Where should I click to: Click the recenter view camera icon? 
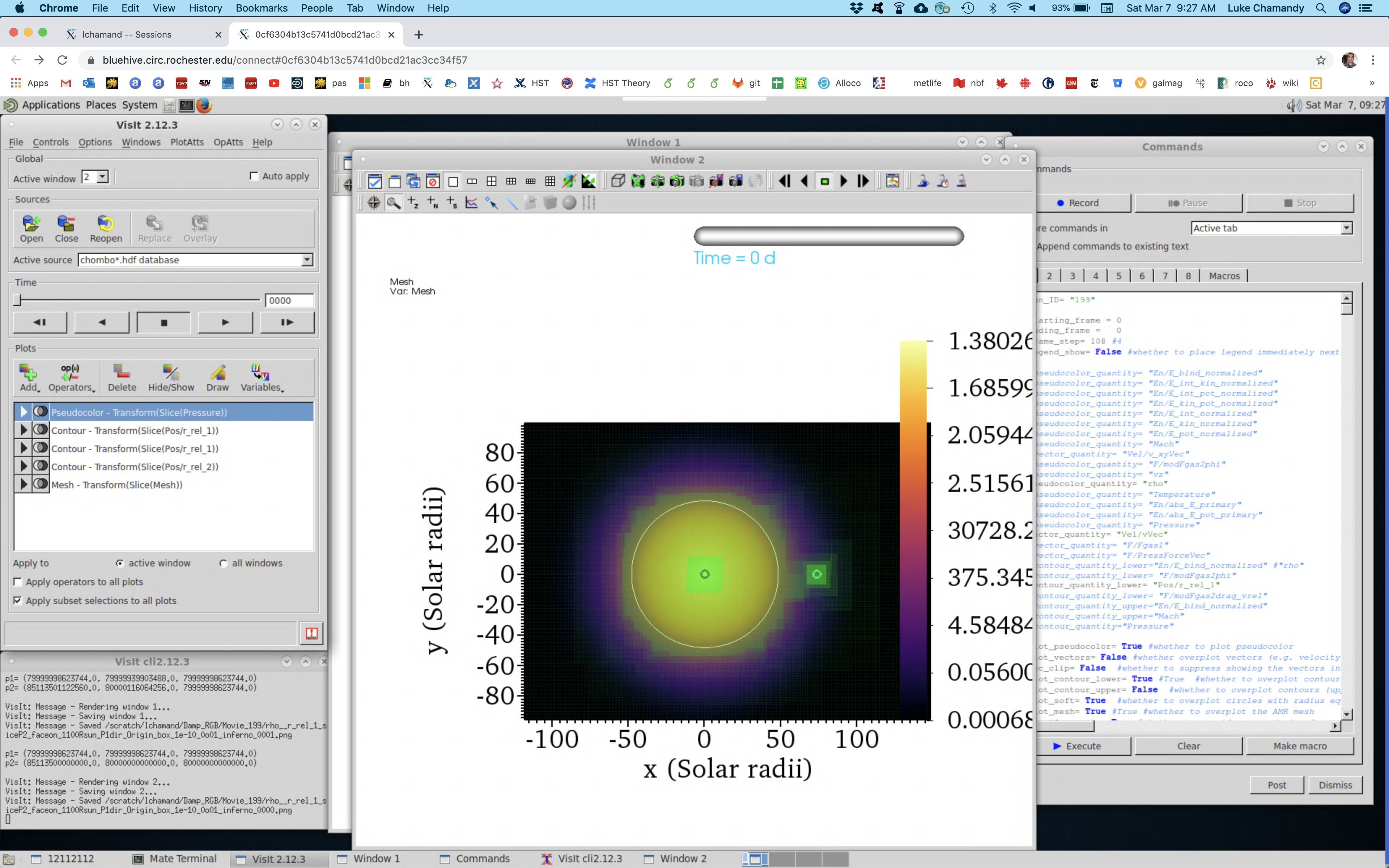657,182
